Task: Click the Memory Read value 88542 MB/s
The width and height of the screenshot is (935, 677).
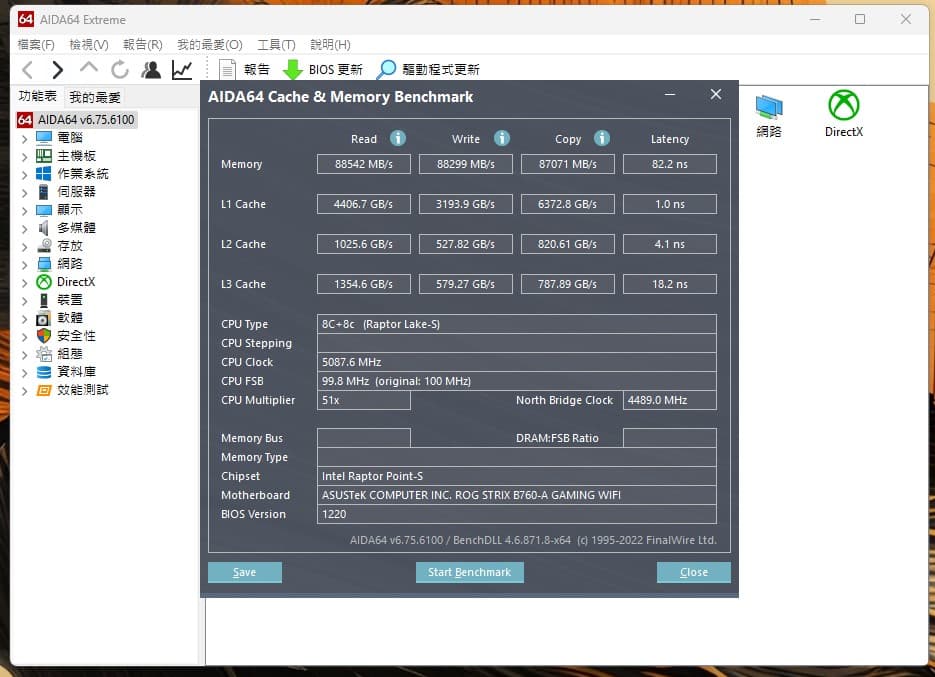Action: [364, 164]
